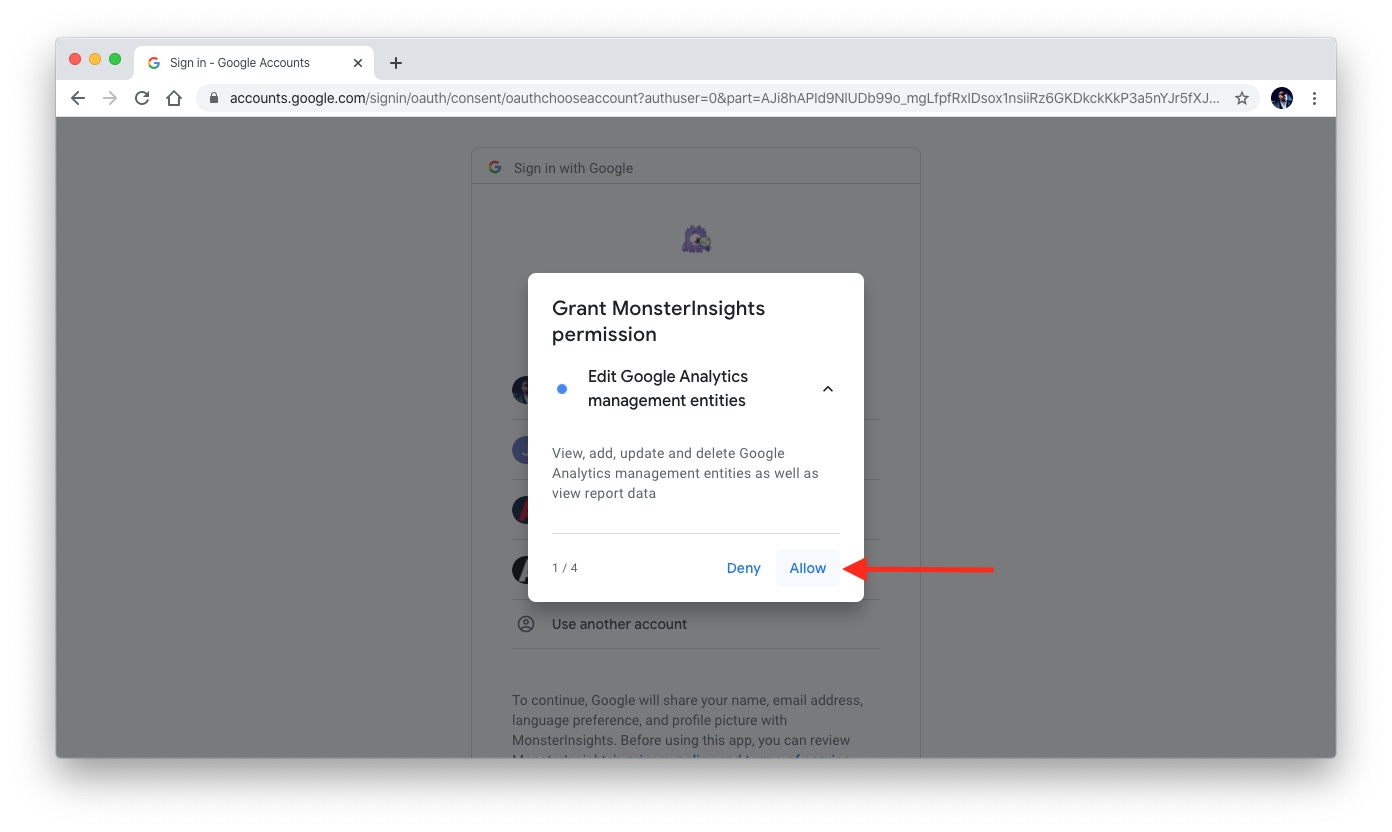
Task: Choose Use another account option
Action: tap(696, 624)
